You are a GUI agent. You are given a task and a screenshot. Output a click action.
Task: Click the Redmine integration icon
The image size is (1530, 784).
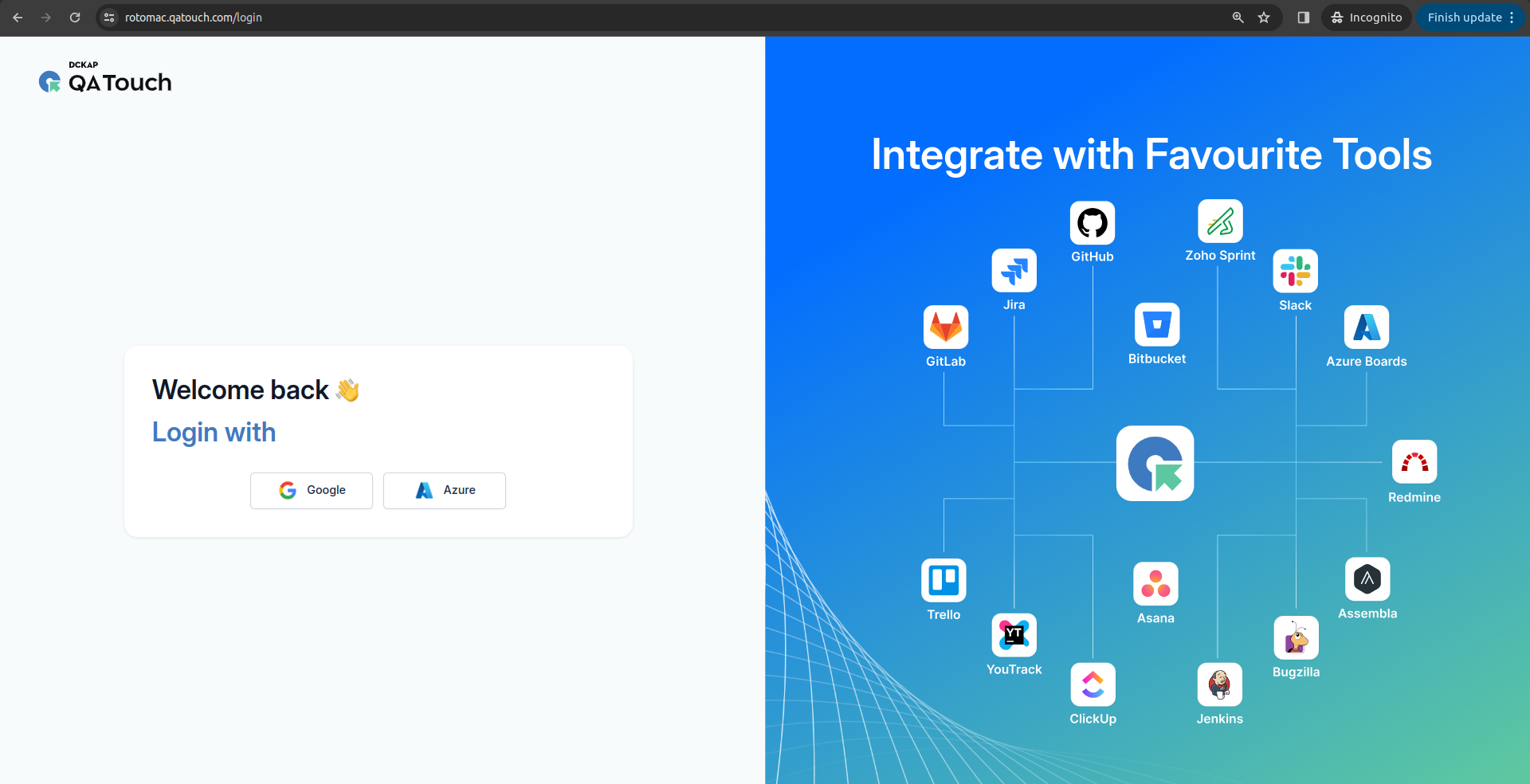tap(1414, 462)
